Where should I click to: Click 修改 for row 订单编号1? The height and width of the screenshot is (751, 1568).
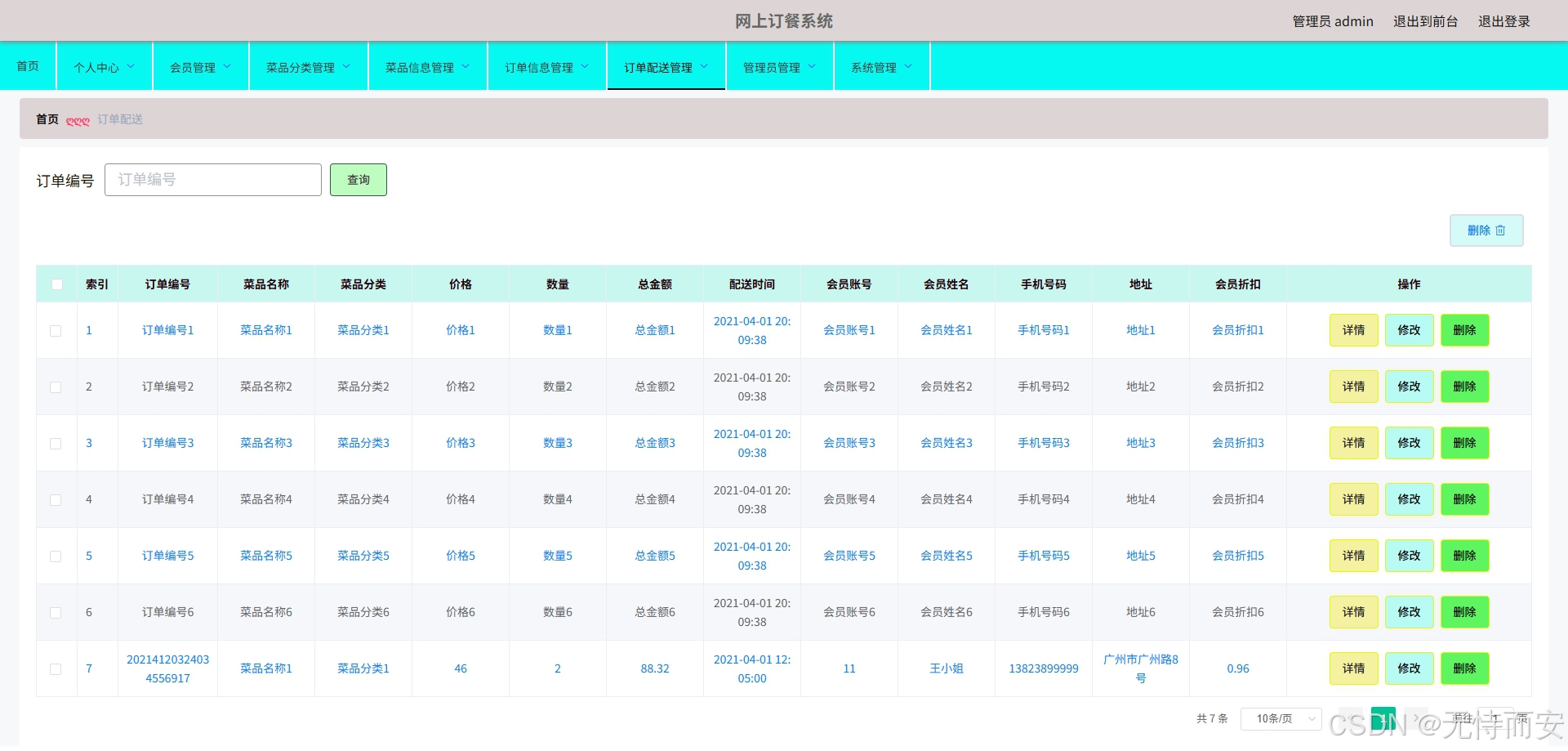(1410, 330)
